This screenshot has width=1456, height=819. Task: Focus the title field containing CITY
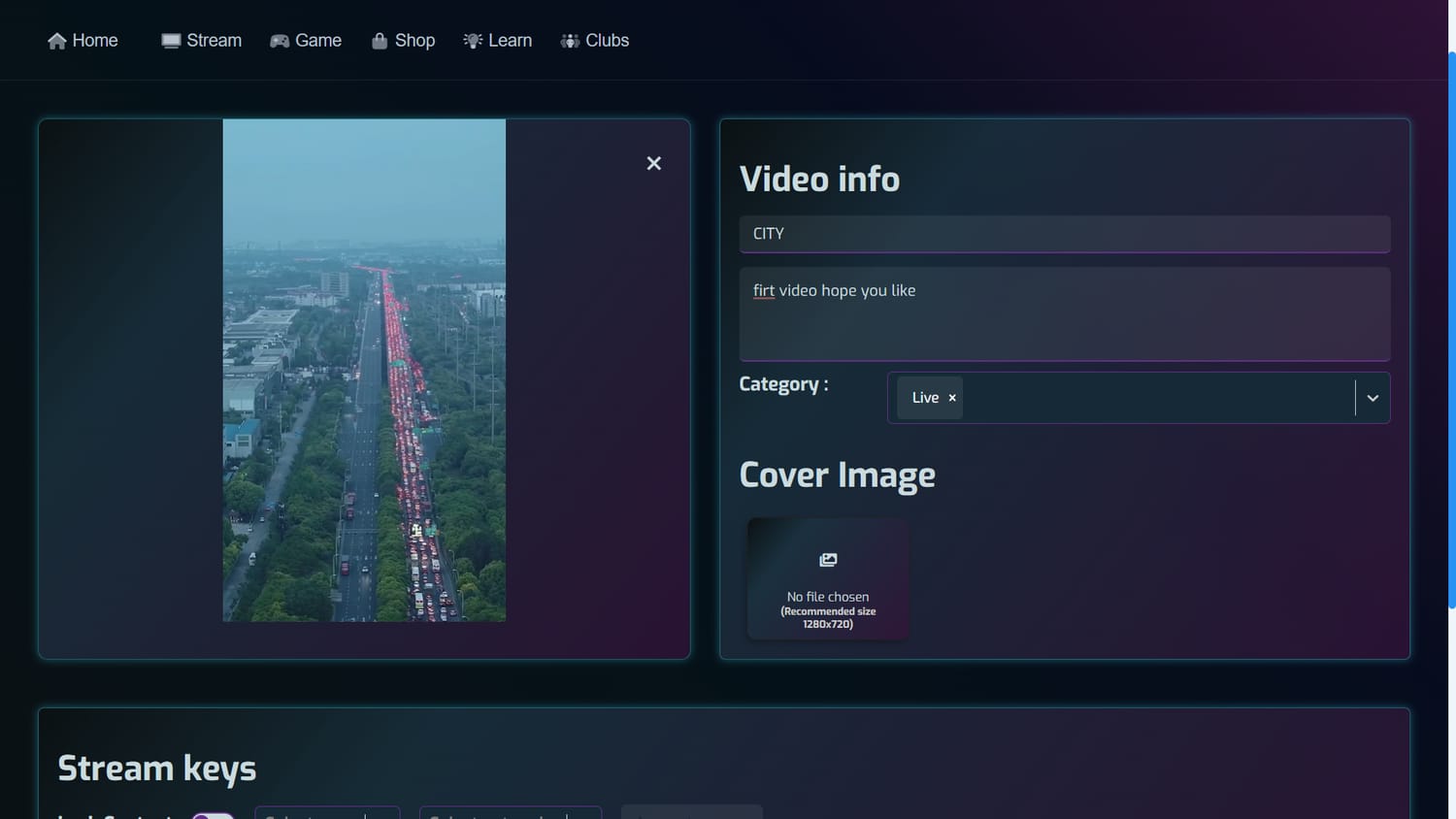pyautogui.click(x=1065, y=234)
